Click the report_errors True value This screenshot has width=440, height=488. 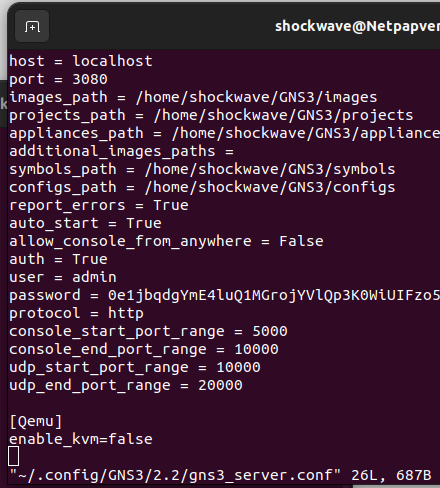tap(171, 205)
